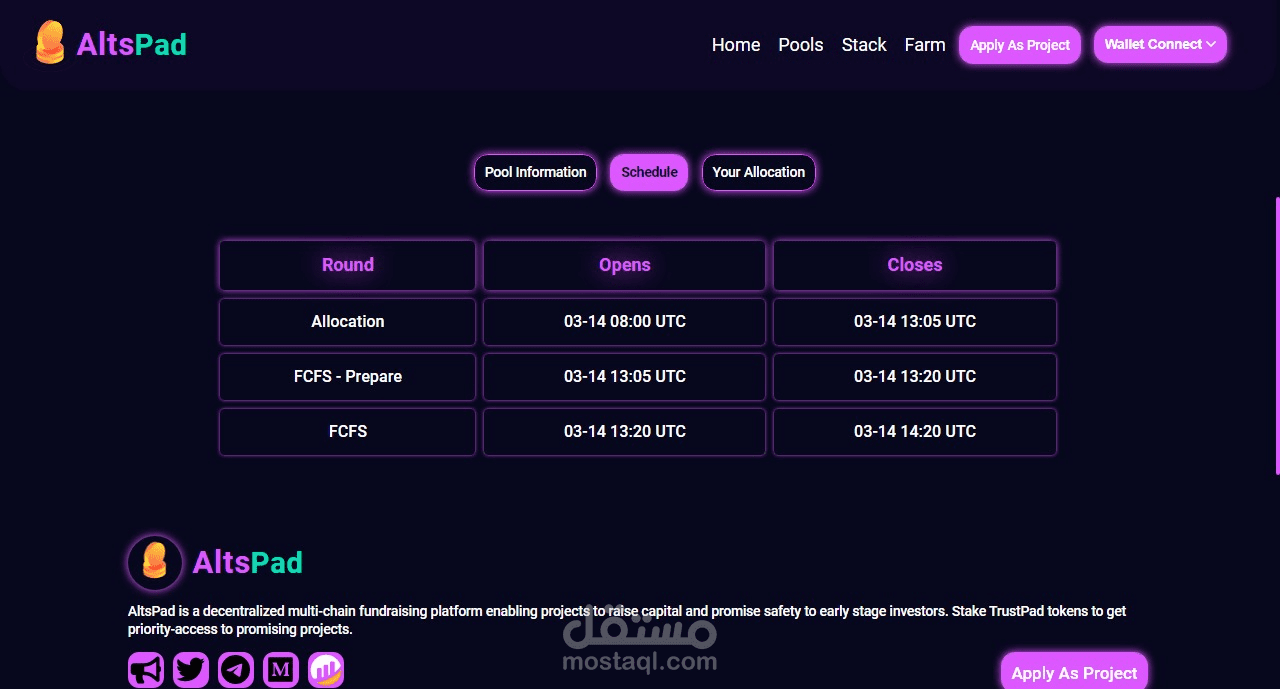Select the FCFS round cell in last row
1280x689 pixels.
348,432
